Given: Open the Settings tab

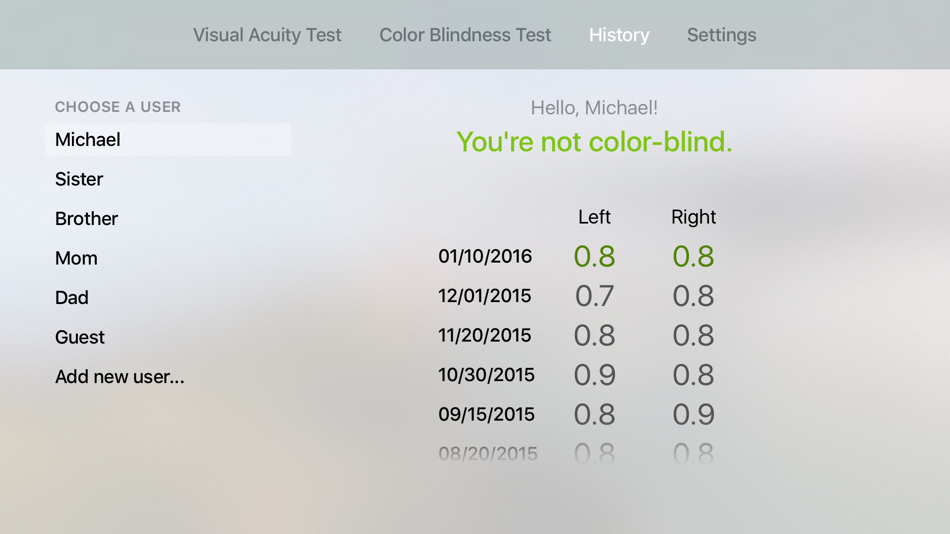Looking at the screenshot, I should pos(722,35).
